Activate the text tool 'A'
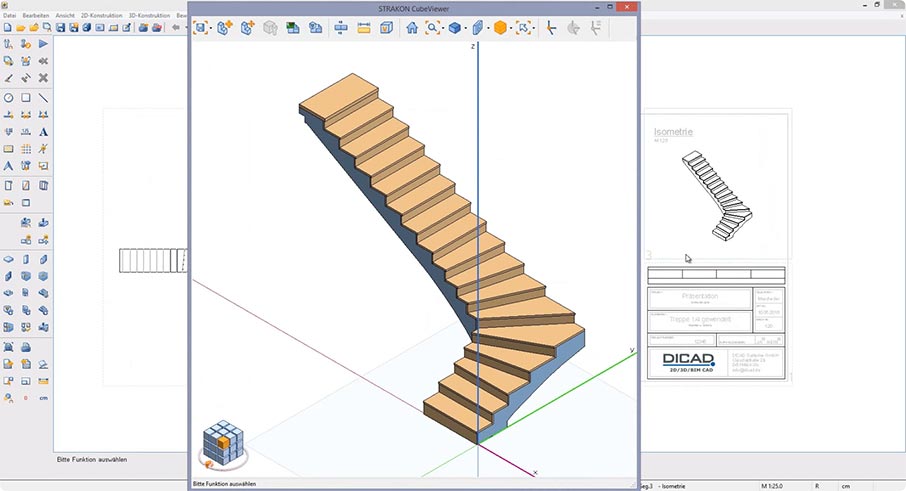This screenshot has width=906, height=491. (44, 132)
